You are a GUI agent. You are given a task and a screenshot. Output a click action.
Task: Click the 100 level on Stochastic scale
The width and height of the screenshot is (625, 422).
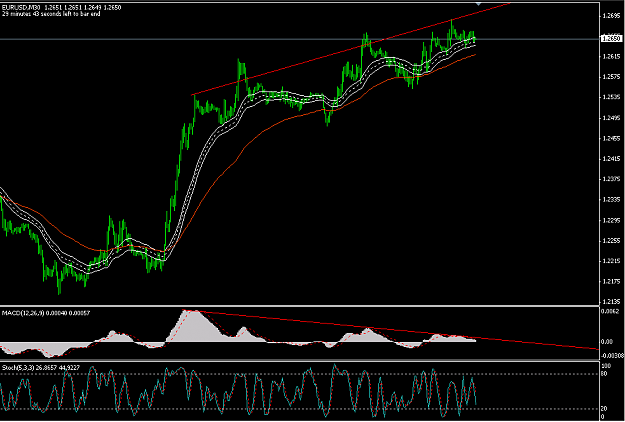pos(606,365)
